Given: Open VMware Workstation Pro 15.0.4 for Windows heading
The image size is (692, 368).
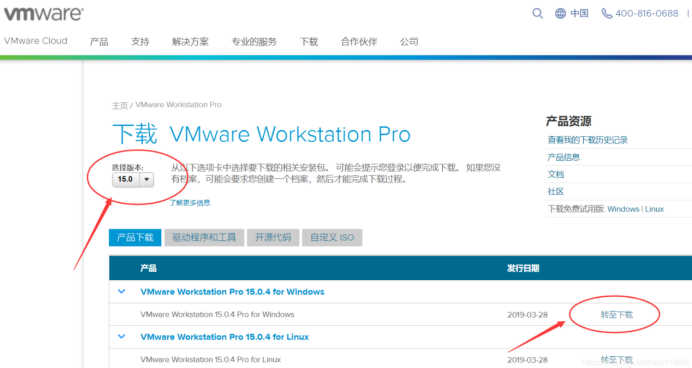Looking at the screenshot, I should (232, 292).
